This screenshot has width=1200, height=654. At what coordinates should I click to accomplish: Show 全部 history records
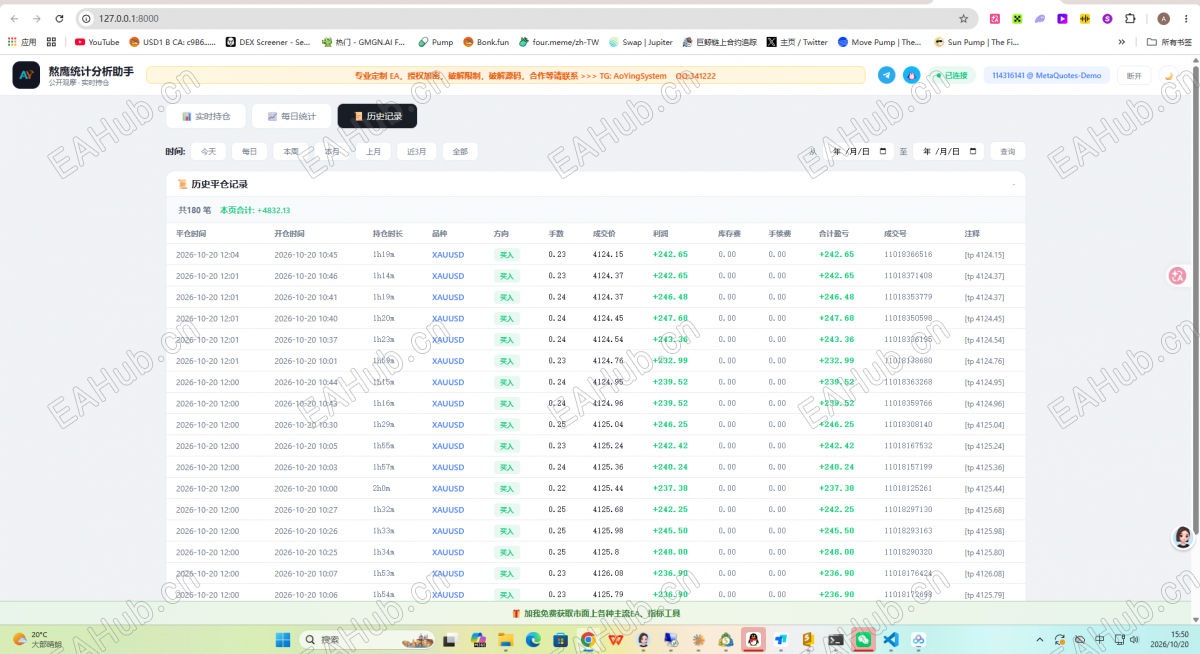coord(460,152)
